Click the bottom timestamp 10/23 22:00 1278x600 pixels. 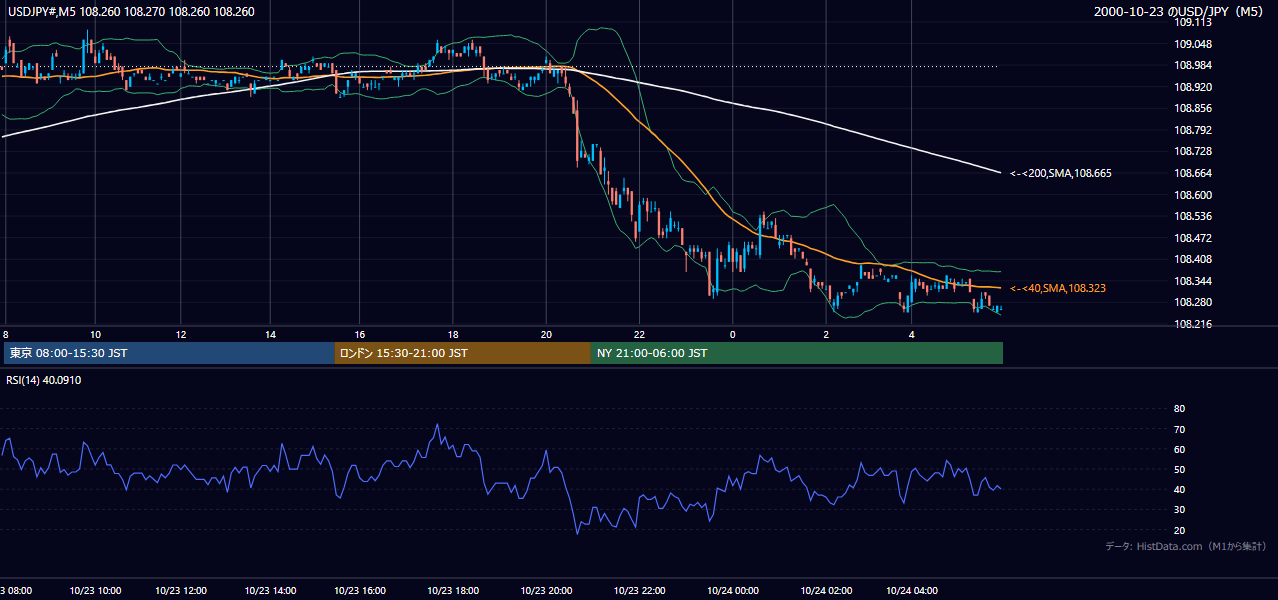tap(639, 591)
